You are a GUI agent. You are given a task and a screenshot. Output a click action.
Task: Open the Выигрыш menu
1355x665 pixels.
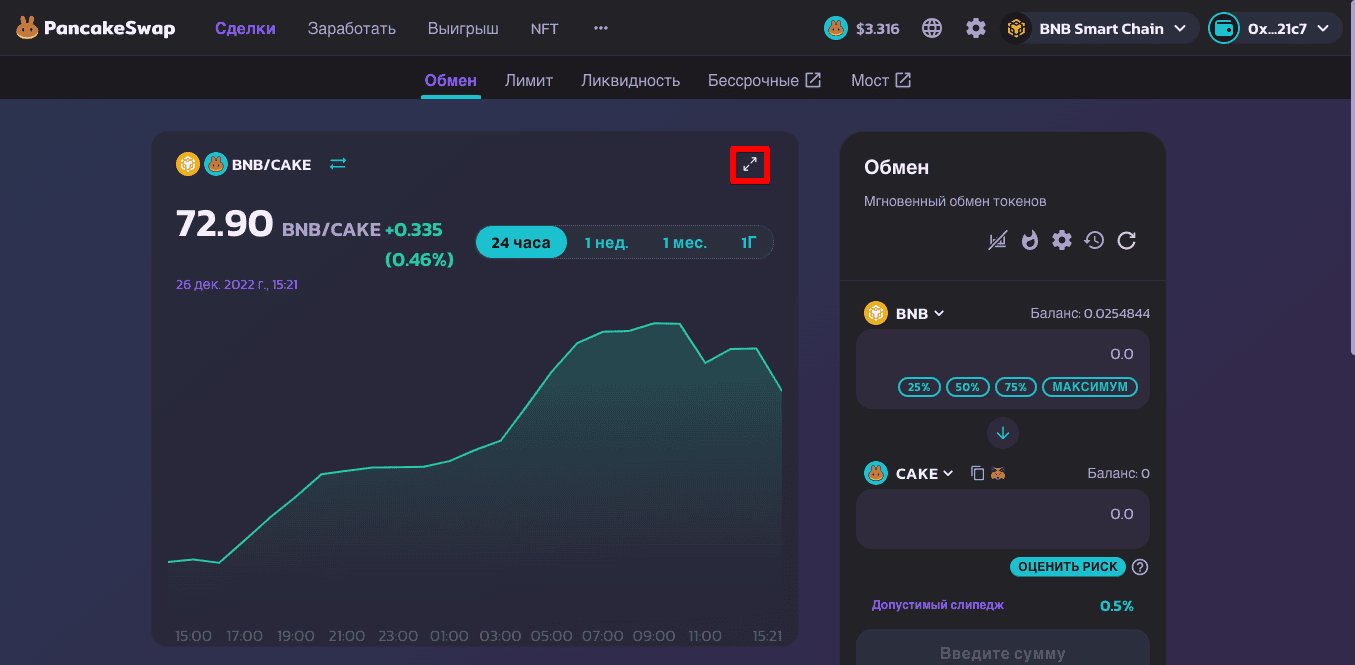coord(463,29)
